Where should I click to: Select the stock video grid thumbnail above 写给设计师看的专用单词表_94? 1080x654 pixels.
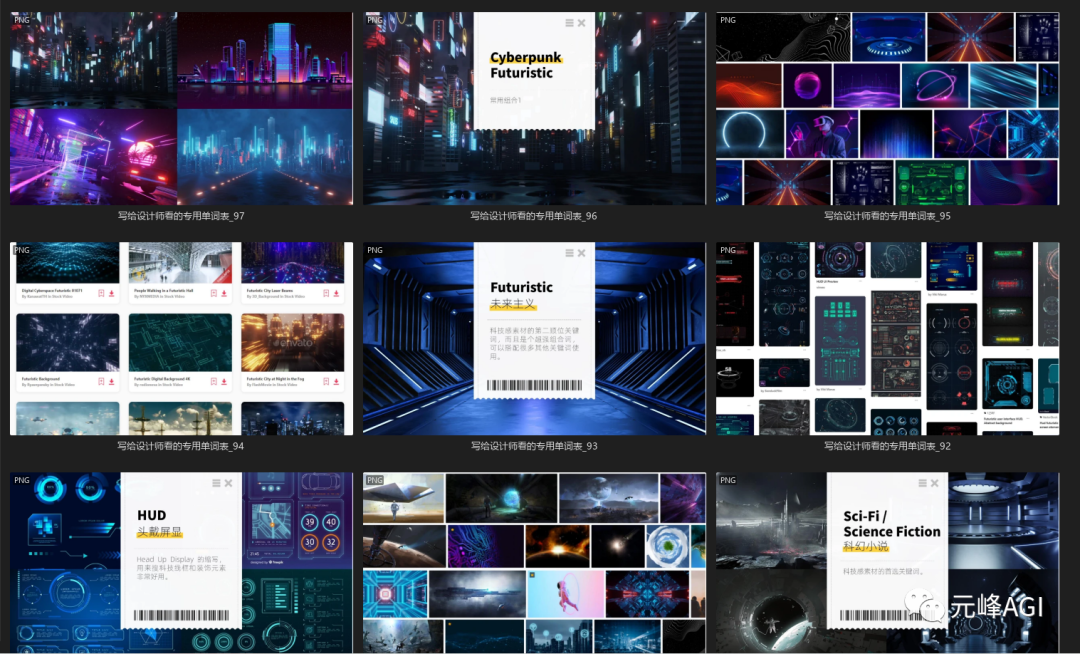tap(181, 338)
